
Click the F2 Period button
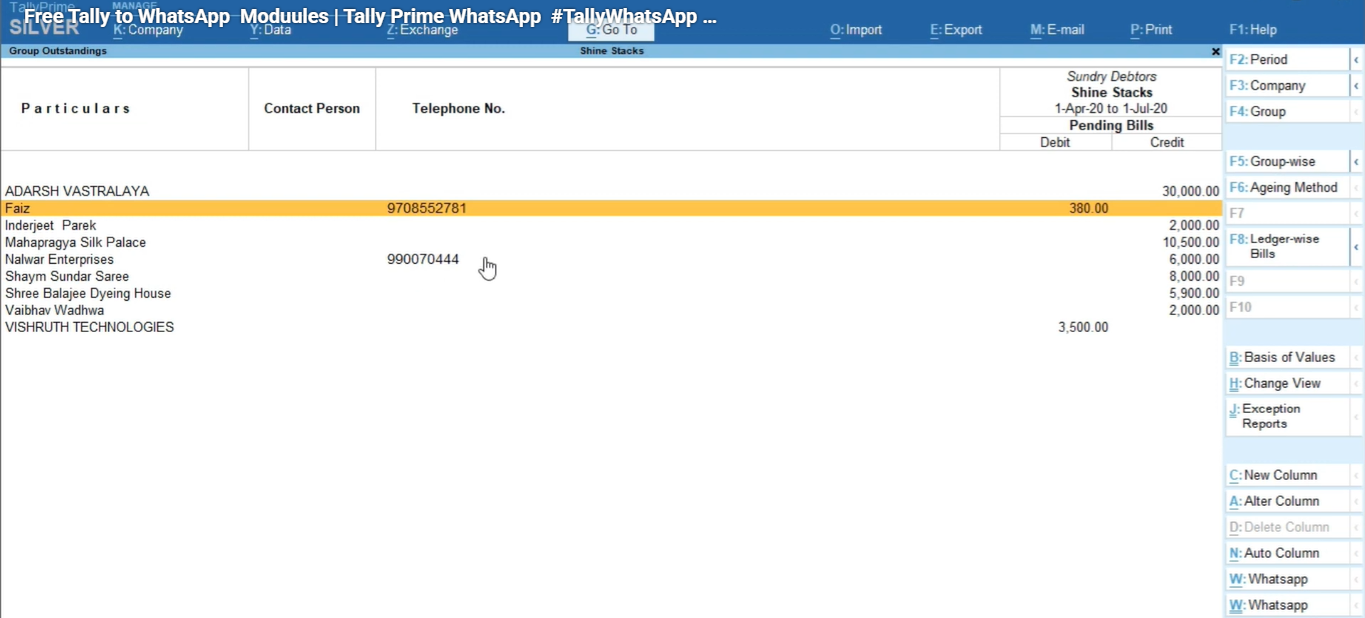[1286, 60]
